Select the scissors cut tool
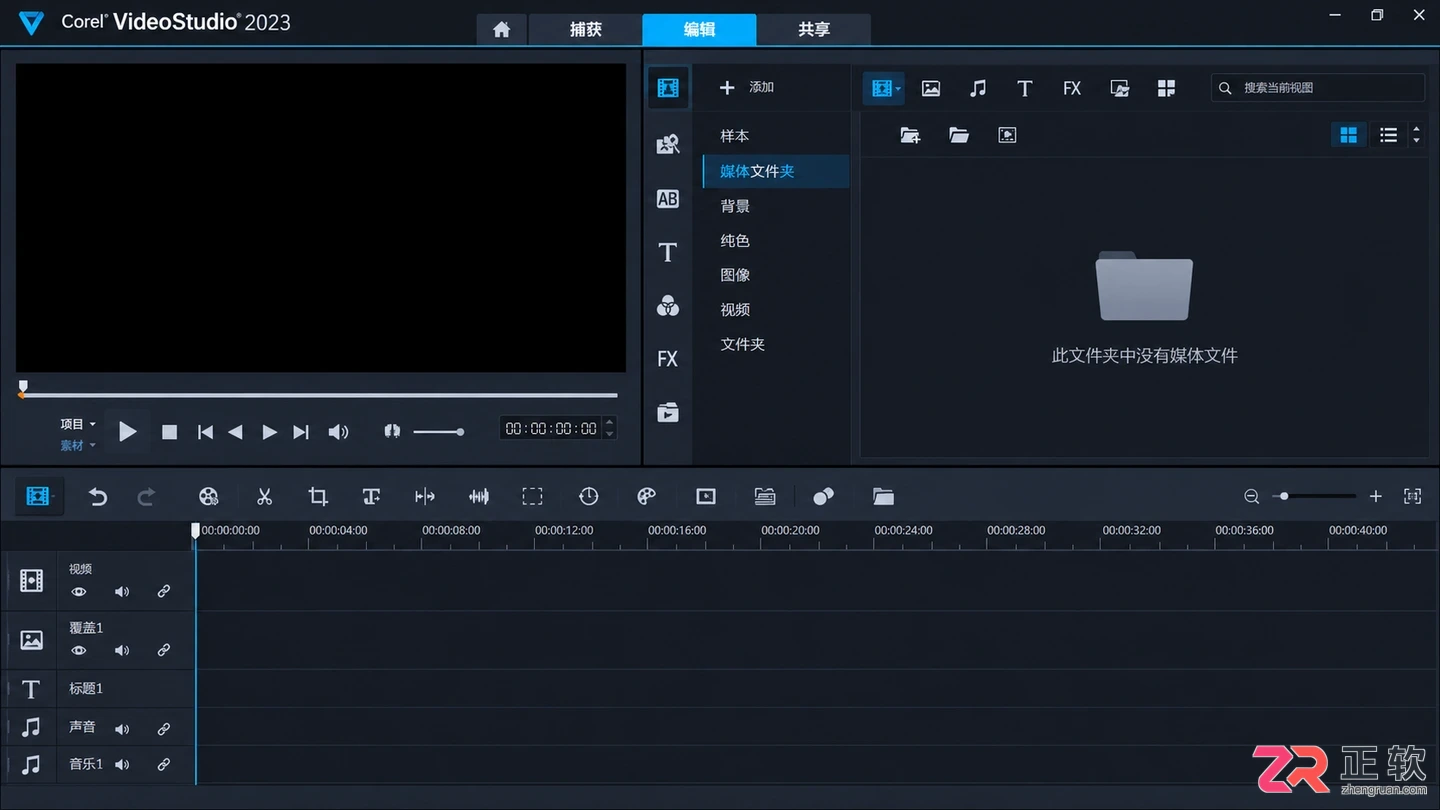 coord(264,496)
